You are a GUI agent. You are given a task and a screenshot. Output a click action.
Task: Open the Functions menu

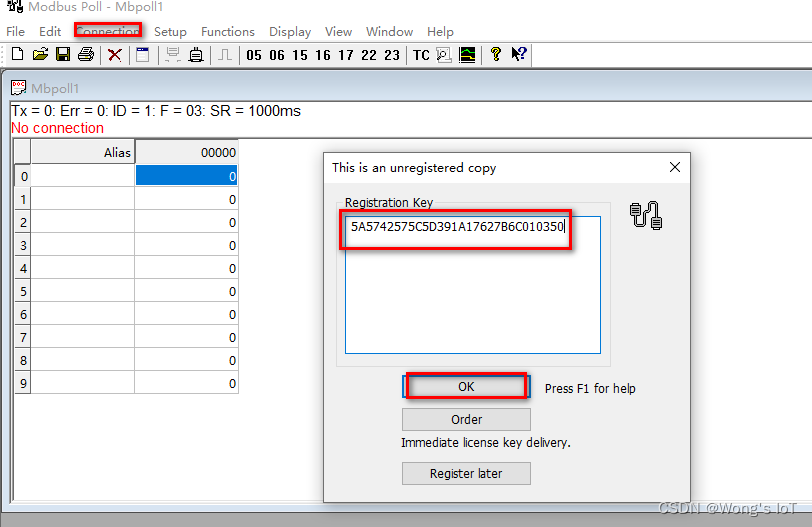228,32
